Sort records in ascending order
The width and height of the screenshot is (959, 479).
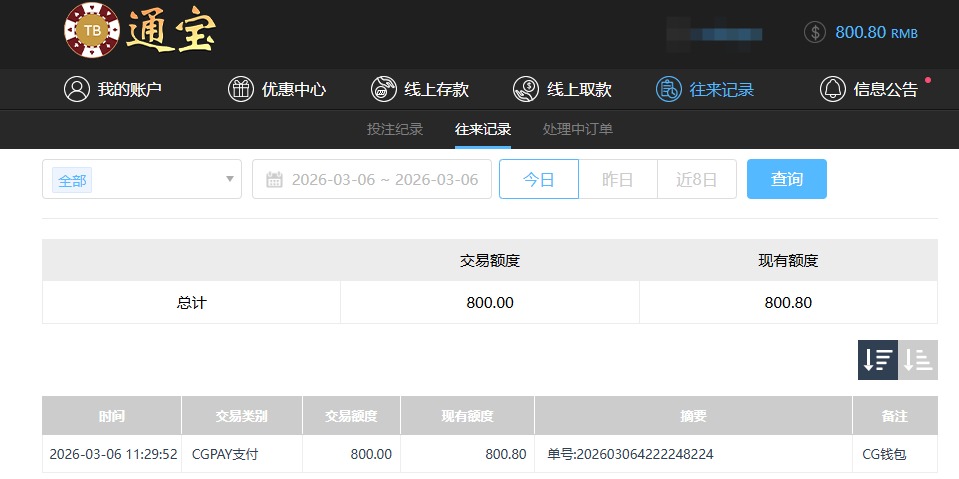[x=918, y=360]
